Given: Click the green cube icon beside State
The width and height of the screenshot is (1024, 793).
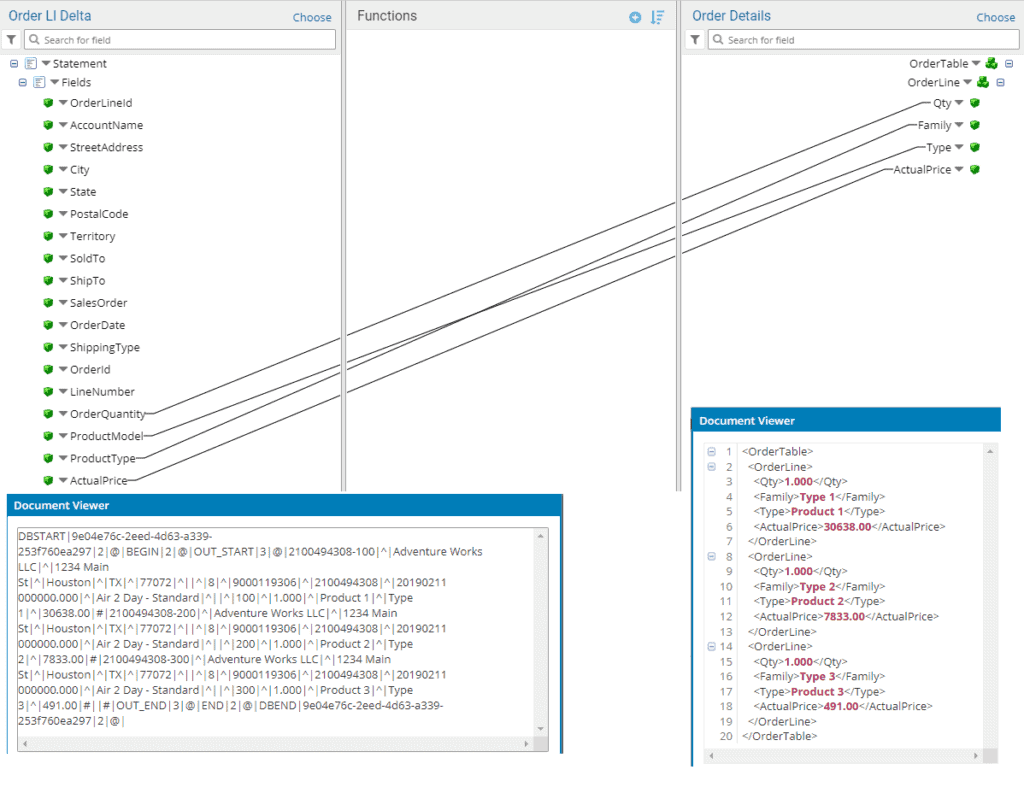Looking at the screenshot, I should [x=48, y=191].
